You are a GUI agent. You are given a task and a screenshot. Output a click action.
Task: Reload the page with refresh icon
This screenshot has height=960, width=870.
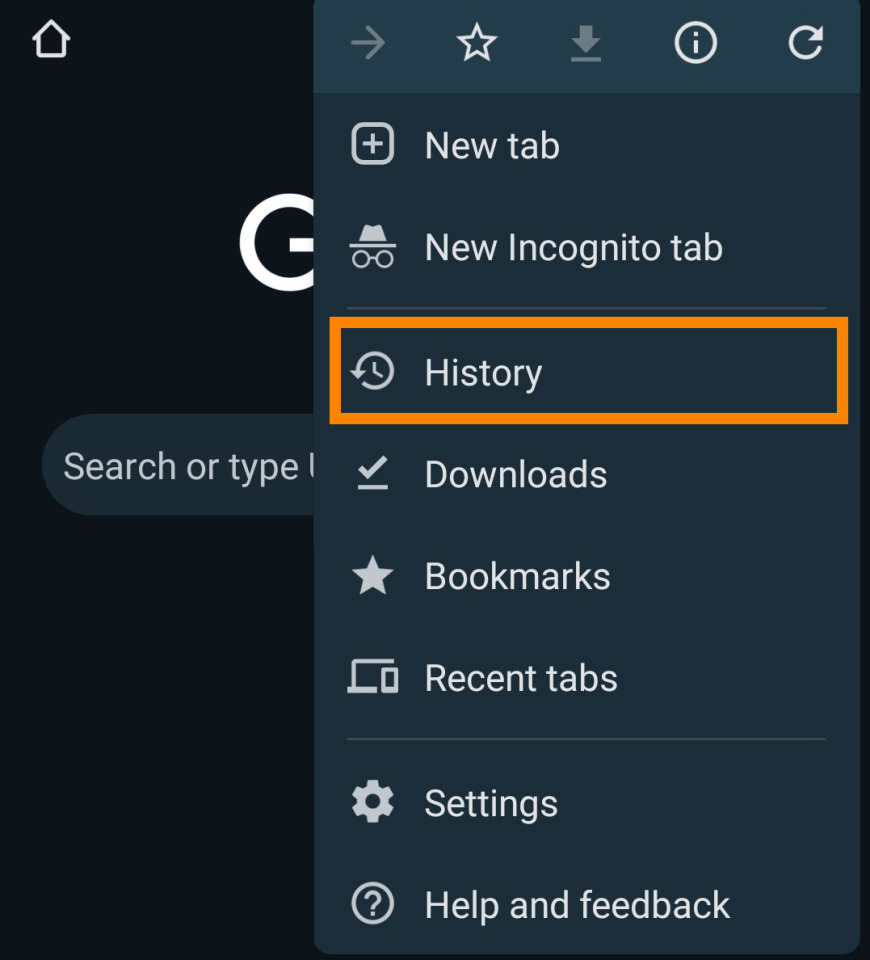805,43
